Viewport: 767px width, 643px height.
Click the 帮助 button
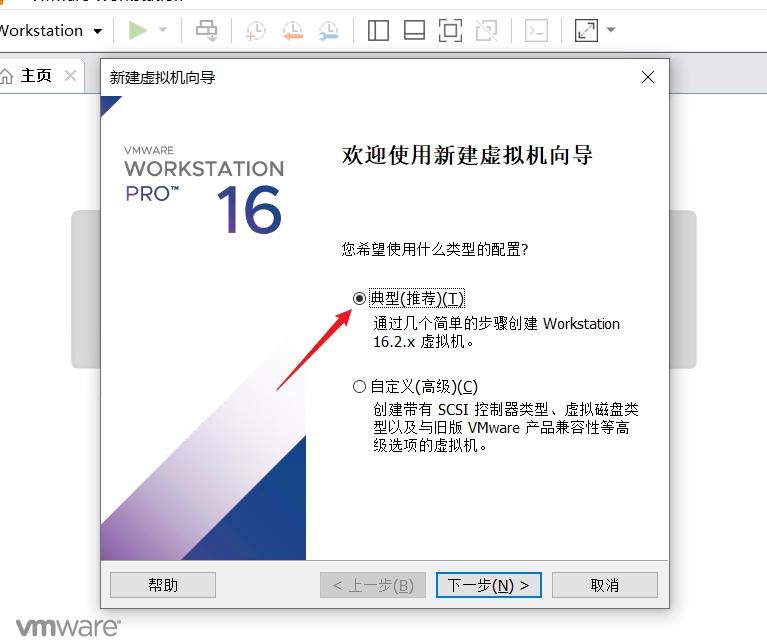pos(163,585)
